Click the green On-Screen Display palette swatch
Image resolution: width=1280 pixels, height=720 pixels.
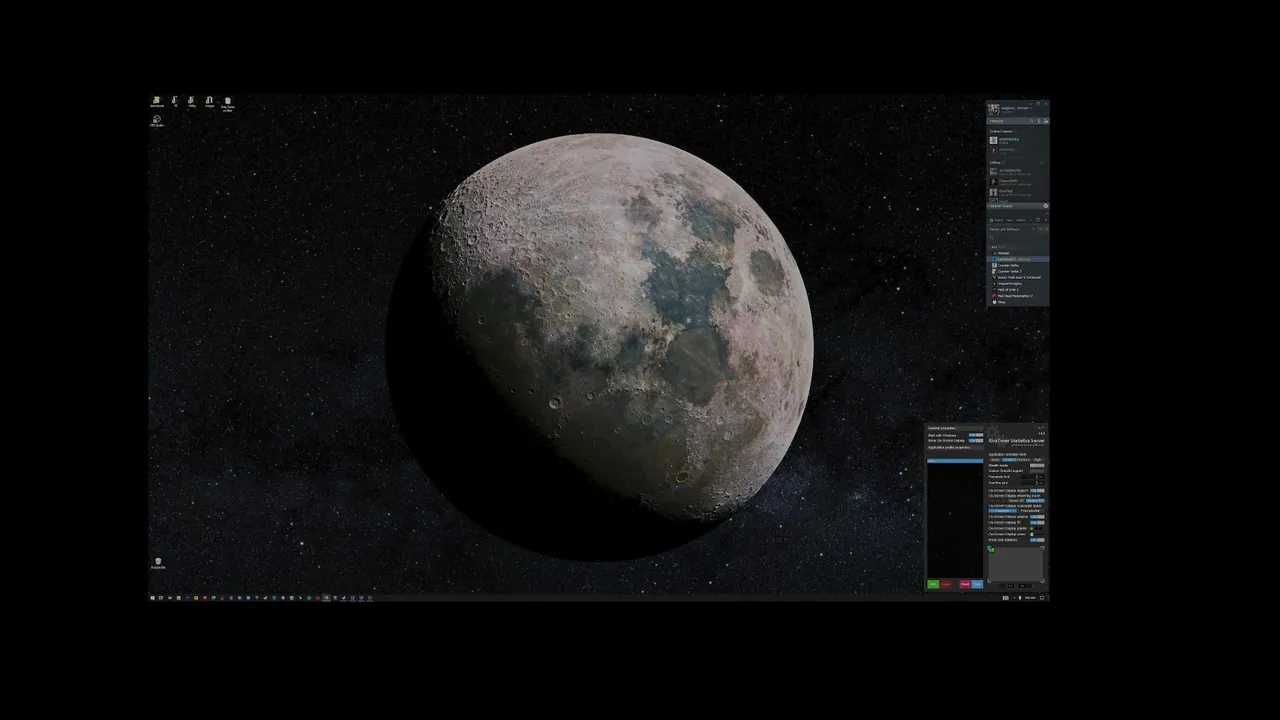pos(1031,529)
